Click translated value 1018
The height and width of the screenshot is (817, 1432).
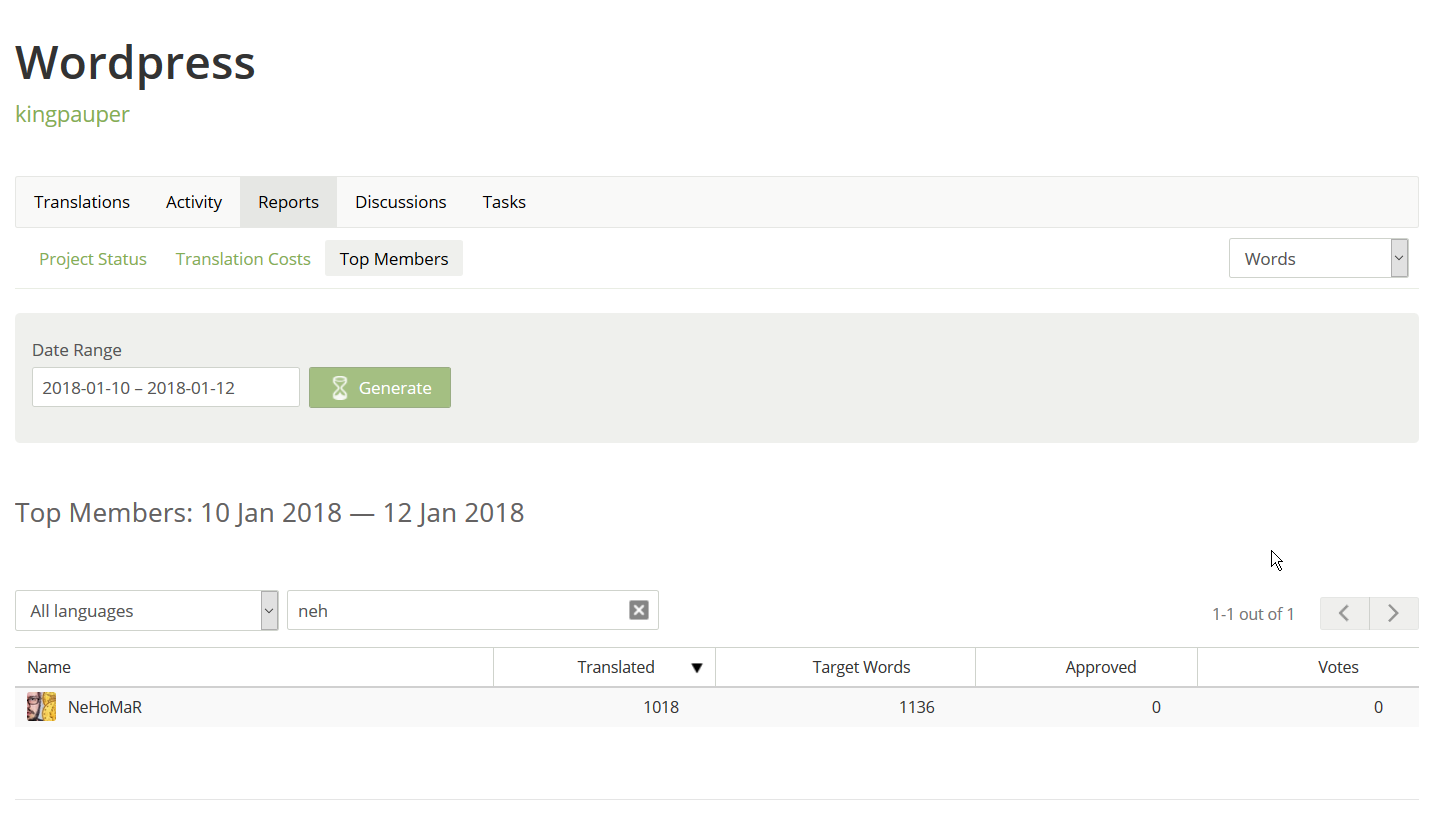pyautogui.click(x=661, y=707)
